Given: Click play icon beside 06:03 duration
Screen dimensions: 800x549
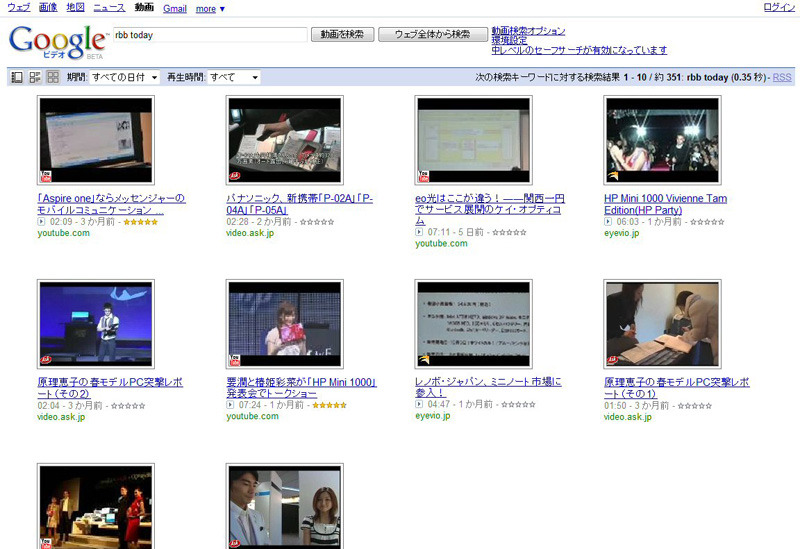Looking at the screenshot, I should click(608, 221).
